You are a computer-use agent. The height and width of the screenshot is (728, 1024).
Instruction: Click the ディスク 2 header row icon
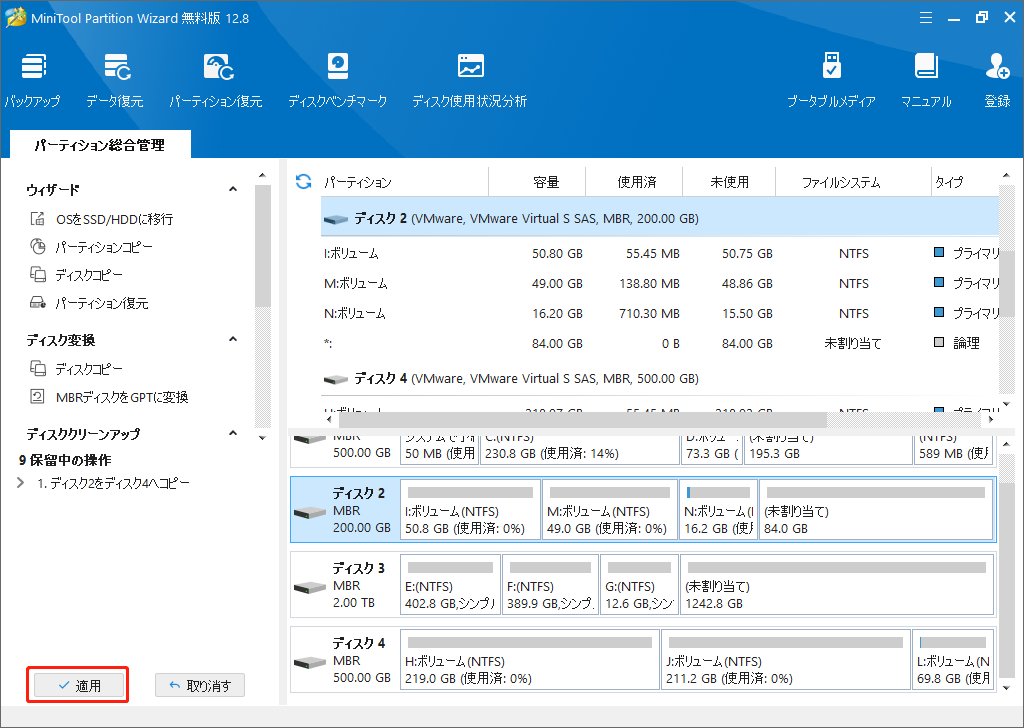[336, 219]
